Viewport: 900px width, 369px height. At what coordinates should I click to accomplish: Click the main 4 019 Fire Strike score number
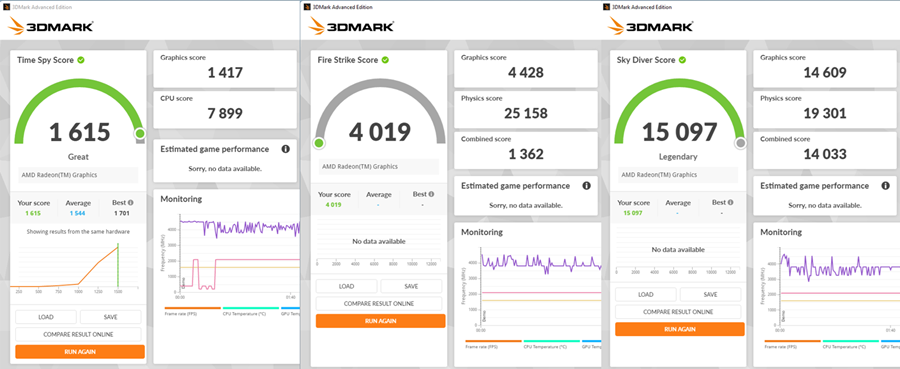pyautogui.click(x=379, y=132)
